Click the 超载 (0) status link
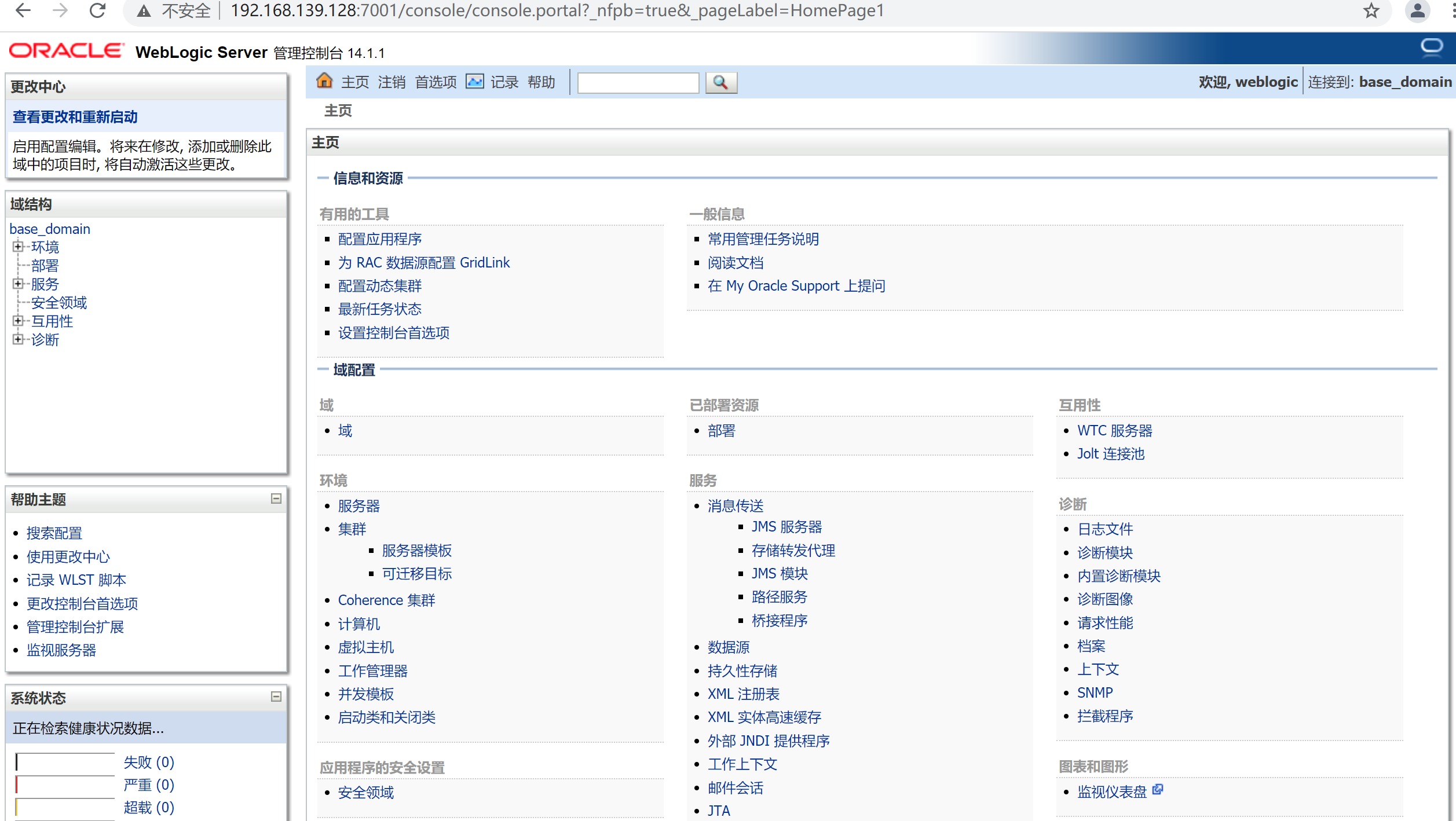 coord(149,808)
